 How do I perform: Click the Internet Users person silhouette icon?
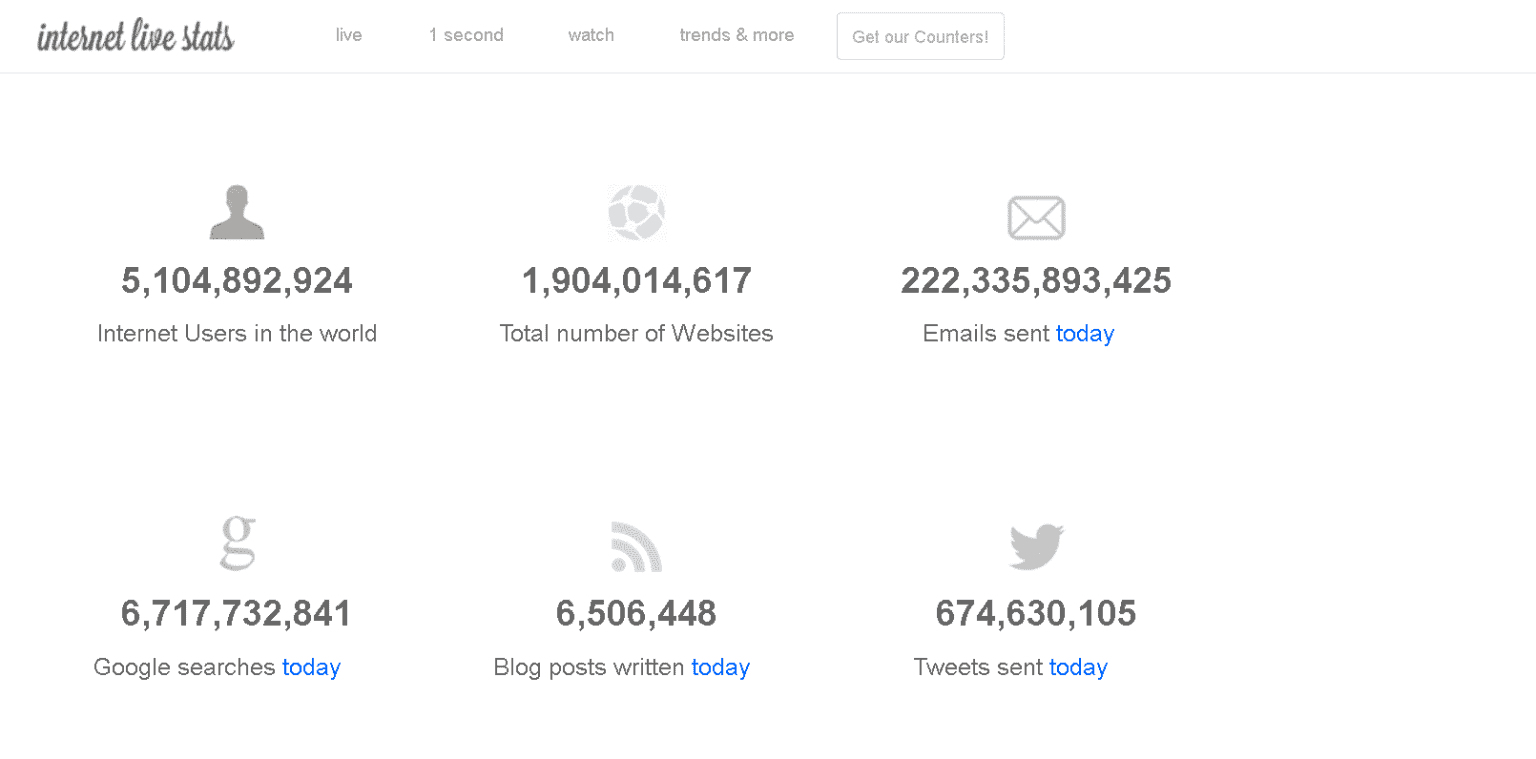pyautogui.click(x=237, y=212)
